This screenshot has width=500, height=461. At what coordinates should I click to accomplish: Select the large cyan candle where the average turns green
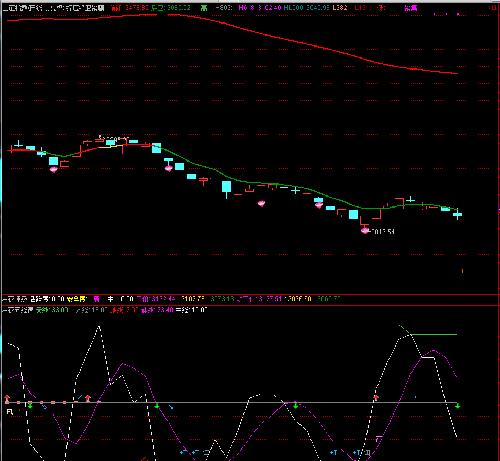point(156,148)
